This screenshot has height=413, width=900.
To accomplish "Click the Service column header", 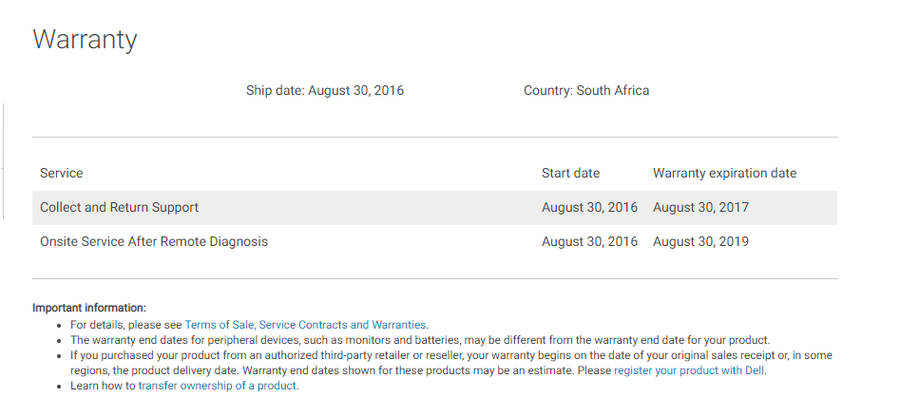I will pyautogui.click(x=62, y=173).
